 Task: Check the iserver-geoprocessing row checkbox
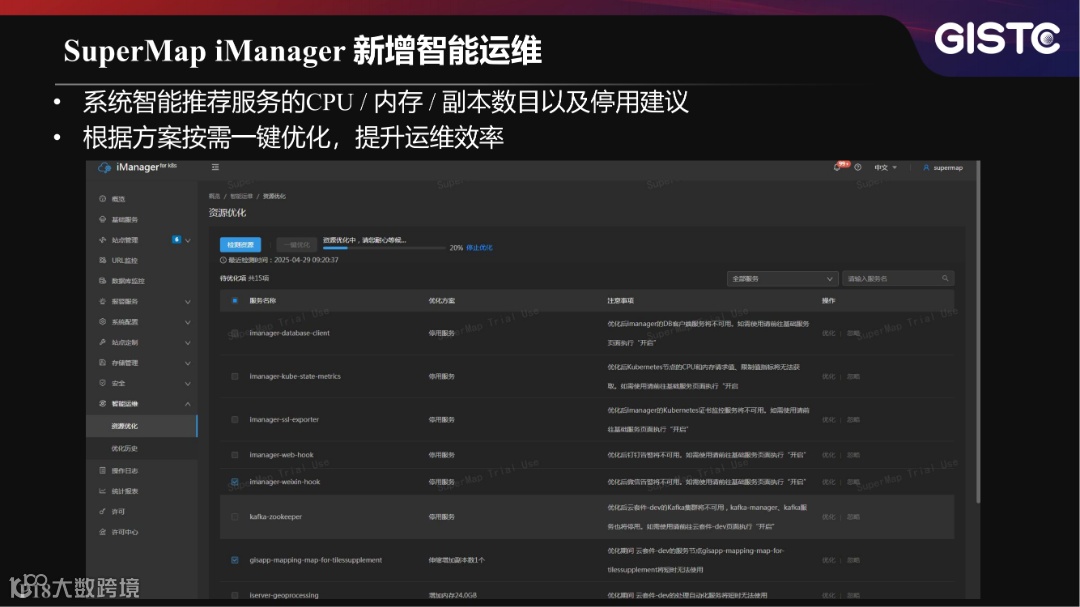tap(235, 595)
